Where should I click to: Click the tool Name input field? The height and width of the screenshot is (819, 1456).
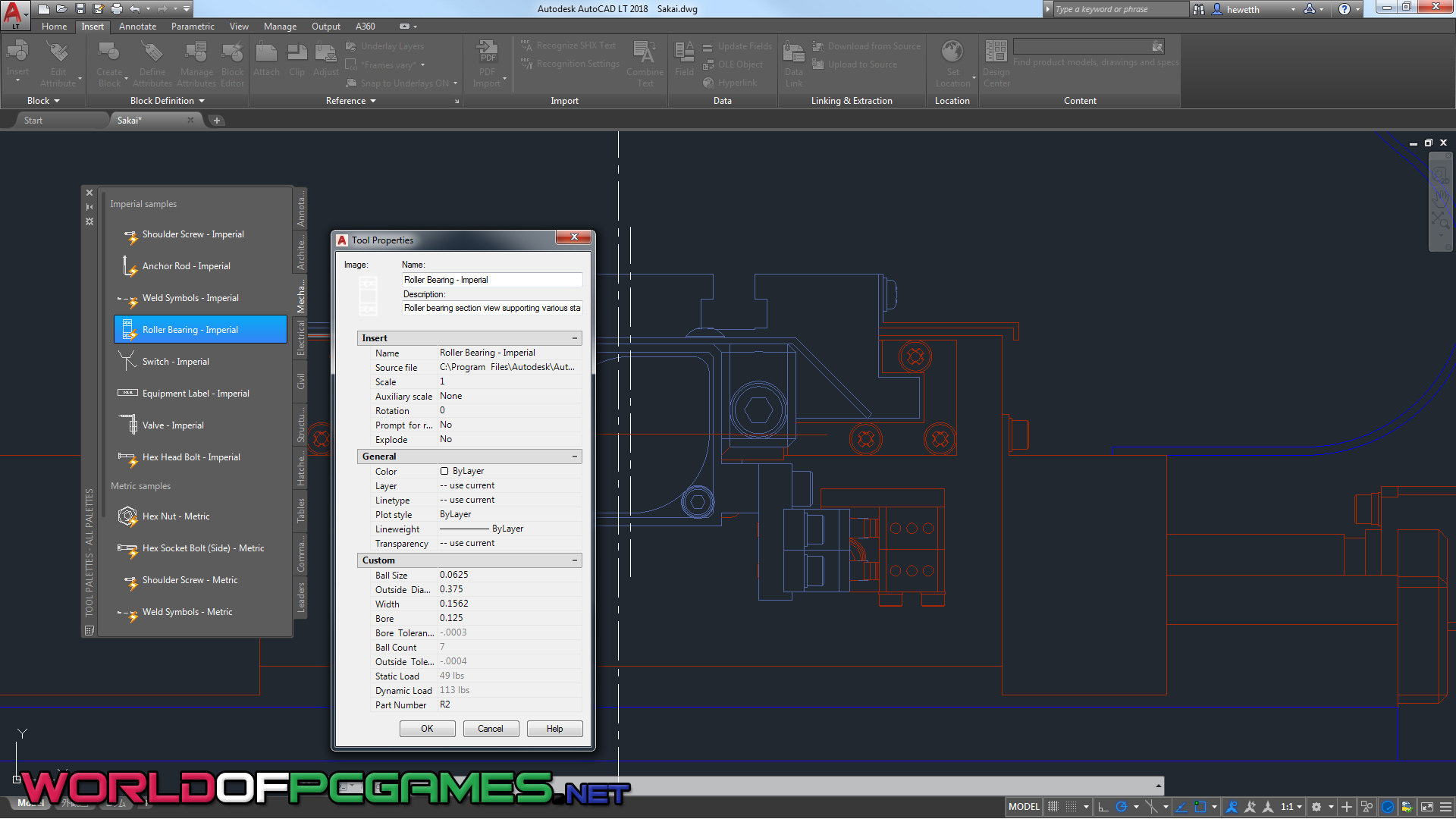492,280
